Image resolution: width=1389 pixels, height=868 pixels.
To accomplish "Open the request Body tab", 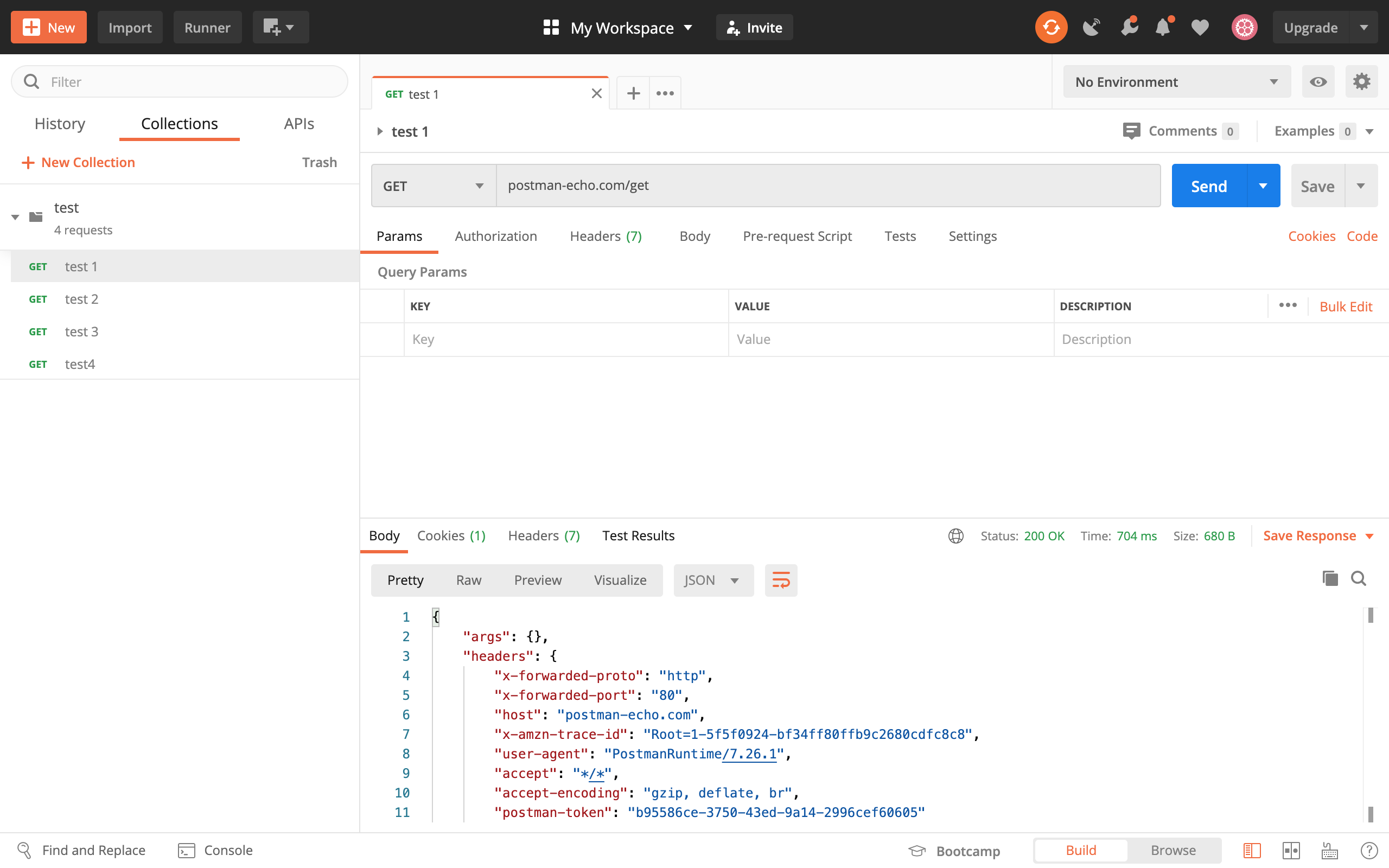I will click(x=694, y=236).
